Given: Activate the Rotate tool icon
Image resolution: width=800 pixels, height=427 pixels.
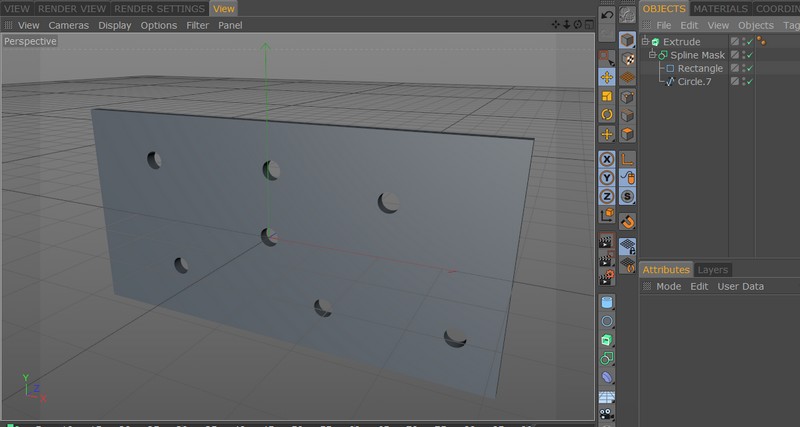Looking at the screenshot, I should pos(607,114).
